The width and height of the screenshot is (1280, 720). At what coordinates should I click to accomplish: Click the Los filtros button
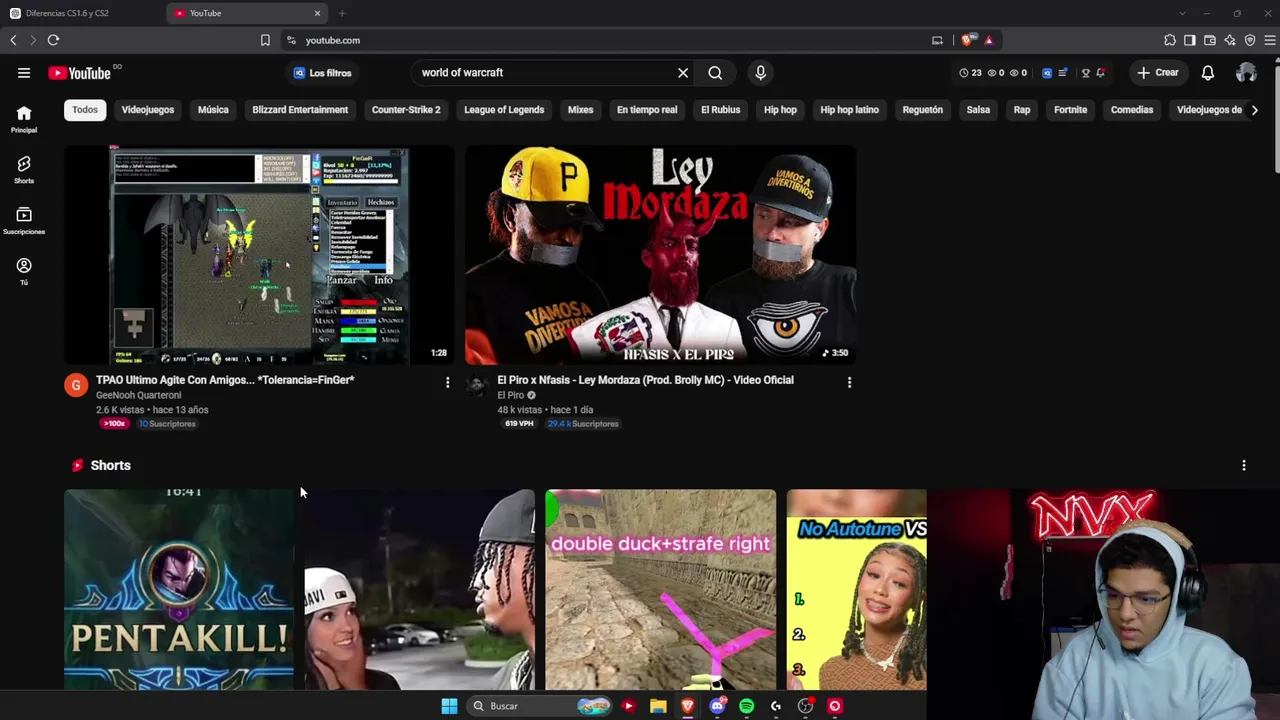[x=322, y=73]
